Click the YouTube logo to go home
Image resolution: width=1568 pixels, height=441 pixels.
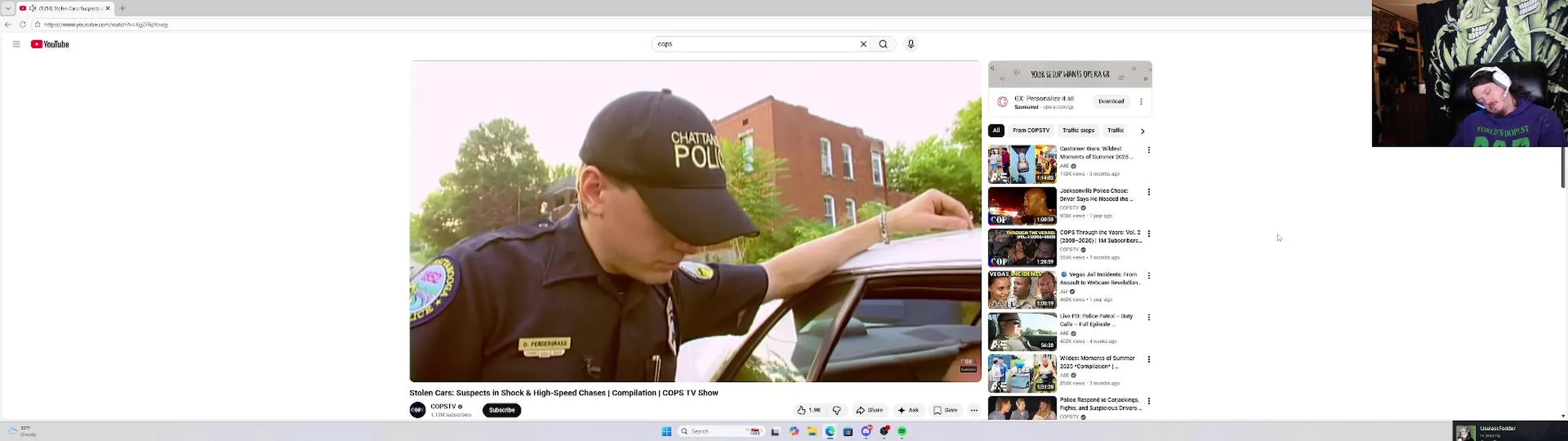[x=50, y=44]
